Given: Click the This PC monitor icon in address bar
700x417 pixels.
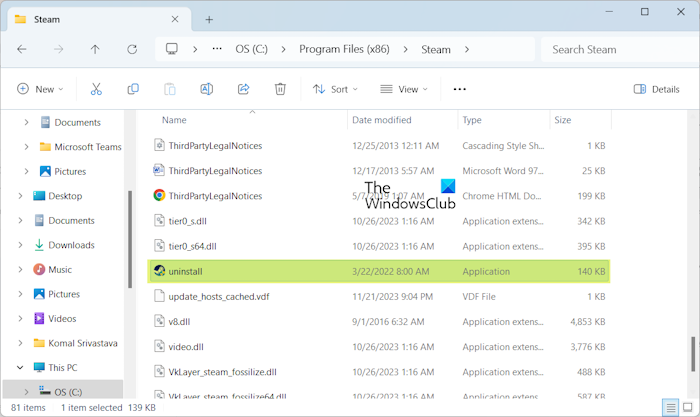Looking at the screenshot, I should coord(172,49).
